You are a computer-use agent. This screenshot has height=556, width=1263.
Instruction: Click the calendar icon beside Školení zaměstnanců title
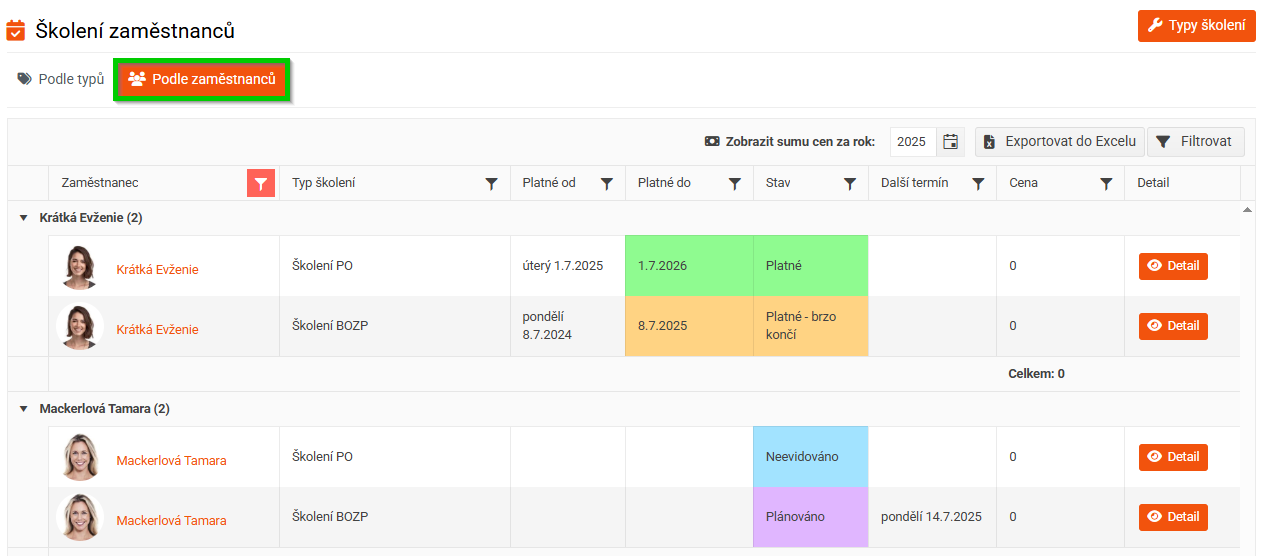click(16, 31)
